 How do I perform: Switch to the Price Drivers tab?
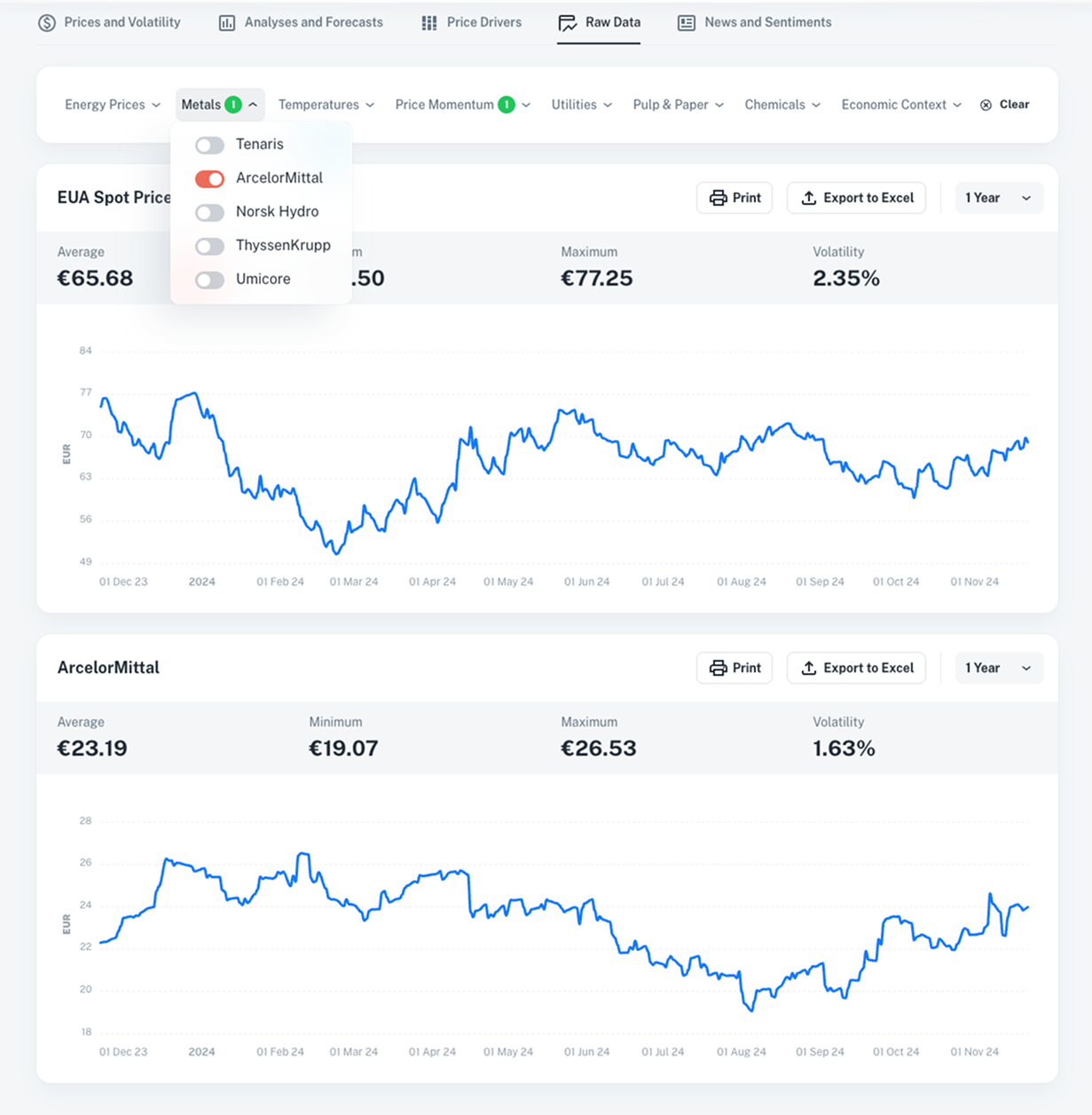(483, 22)
